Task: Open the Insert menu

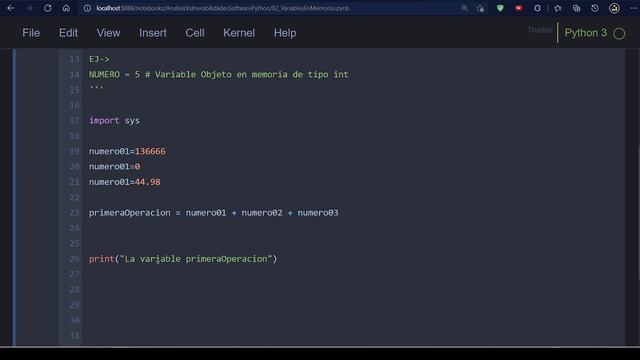Action: click(153, 33)
